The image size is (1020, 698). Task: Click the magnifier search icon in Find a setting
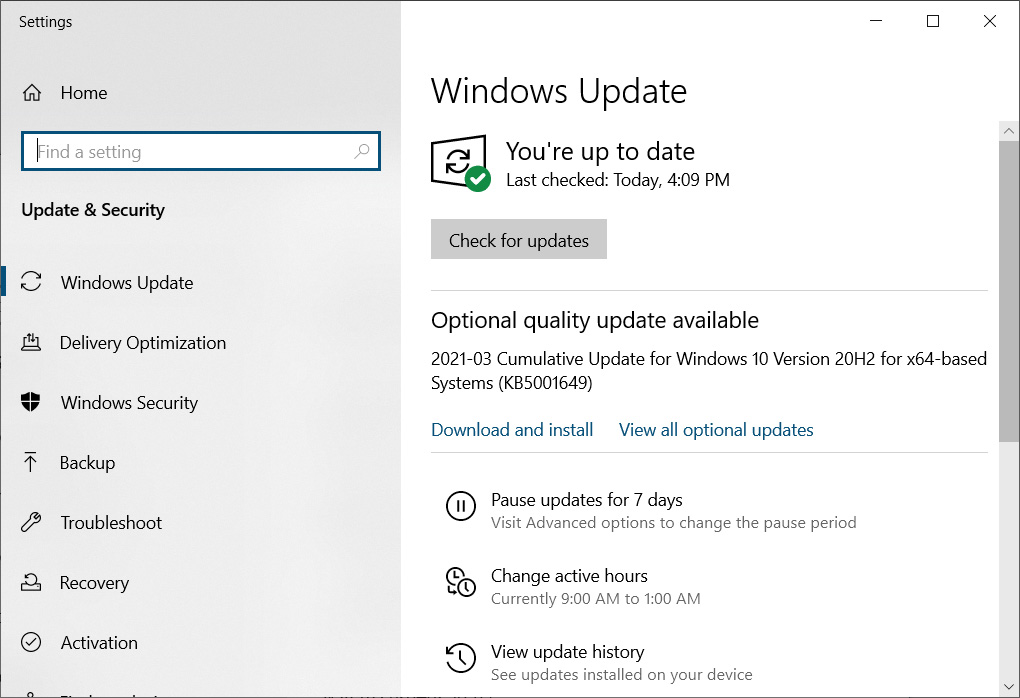pyautogui.click(x=362, y=152)
